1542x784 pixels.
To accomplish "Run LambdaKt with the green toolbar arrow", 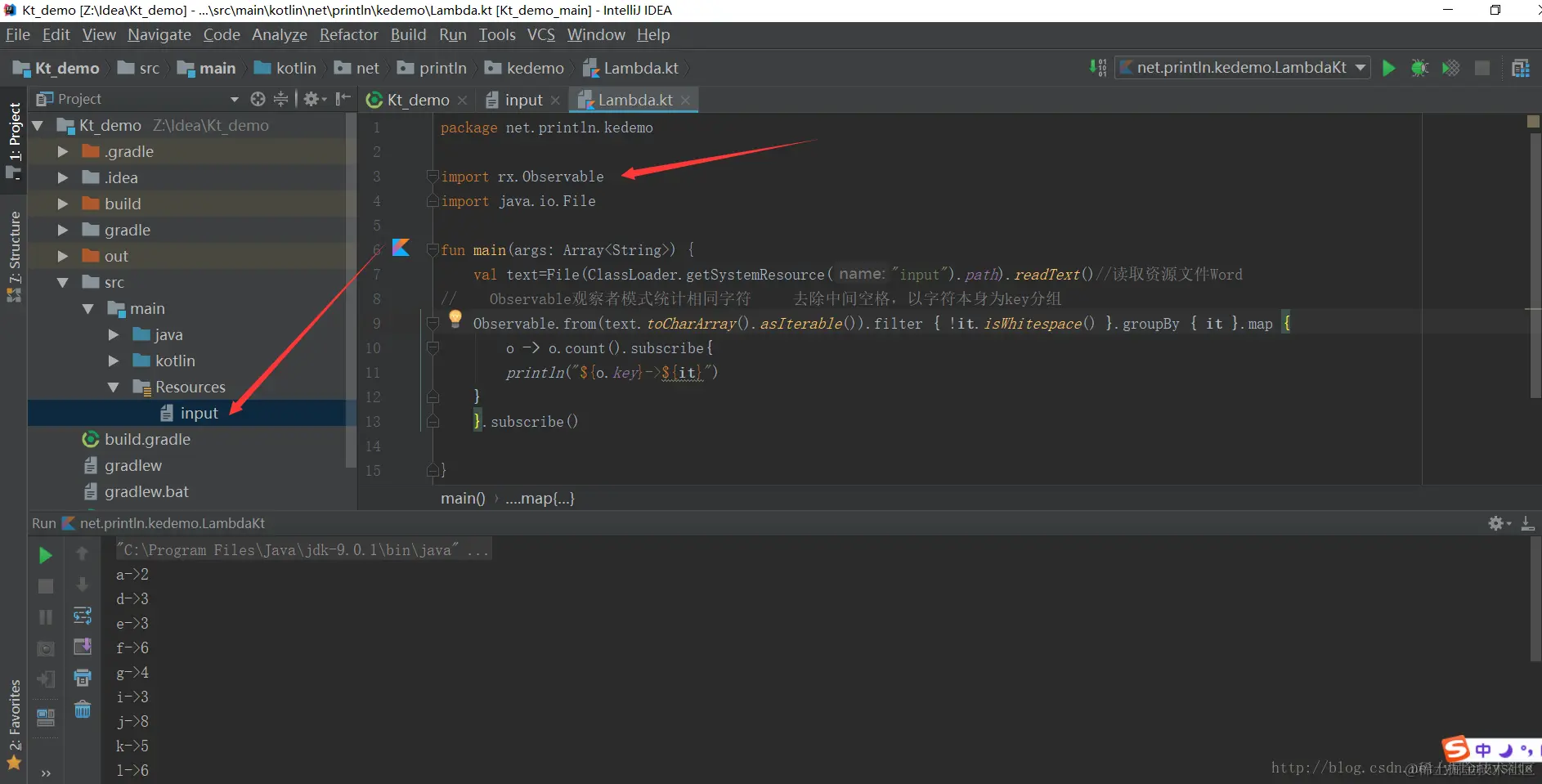I will (1388, 68).
